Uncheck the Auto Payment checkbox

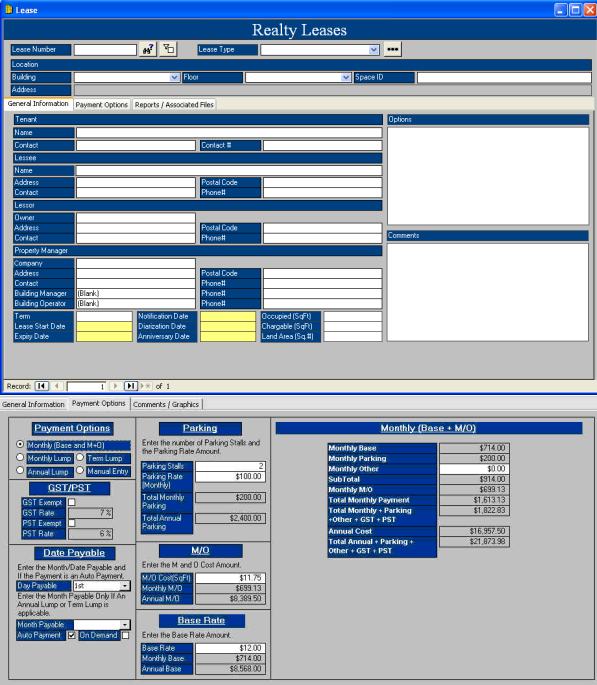tap(72, 636)
